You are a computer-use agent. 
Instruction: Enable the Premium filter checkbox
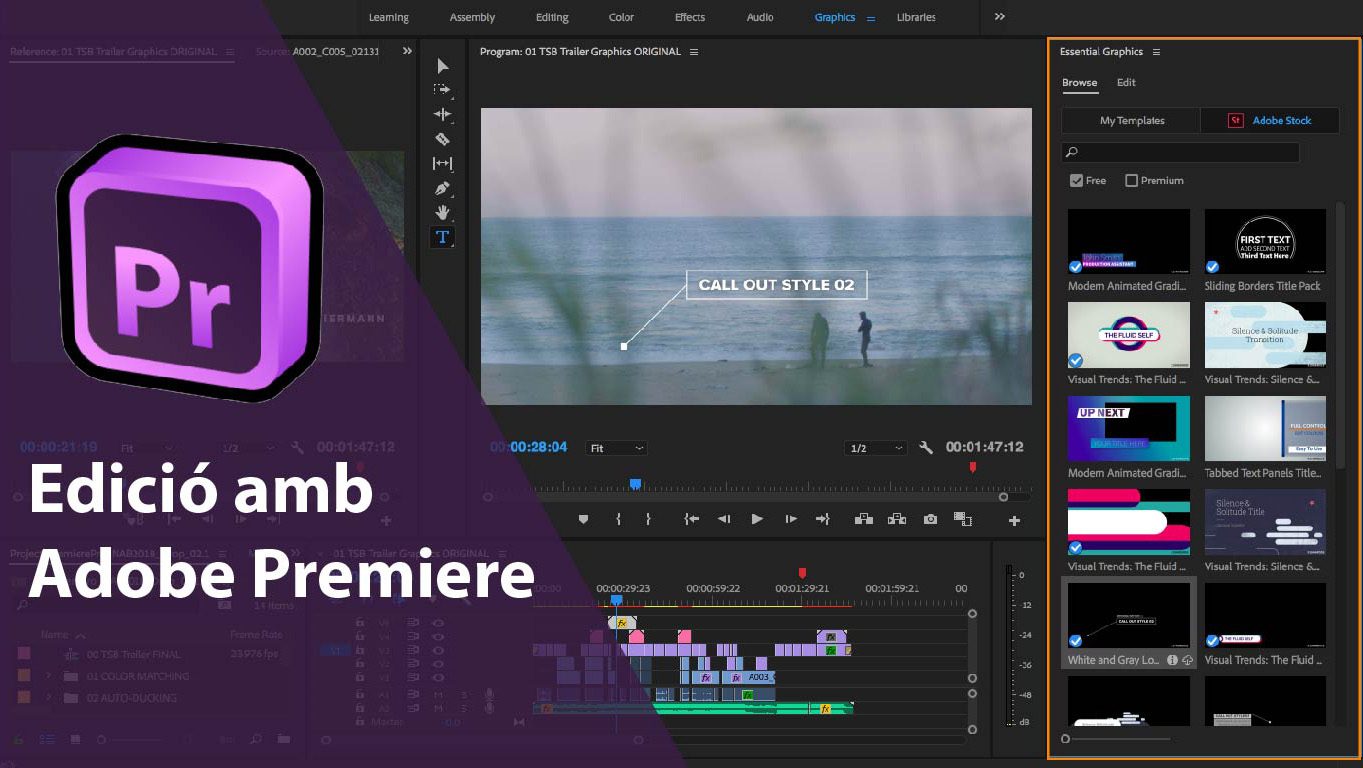[x=1131, y=180]
